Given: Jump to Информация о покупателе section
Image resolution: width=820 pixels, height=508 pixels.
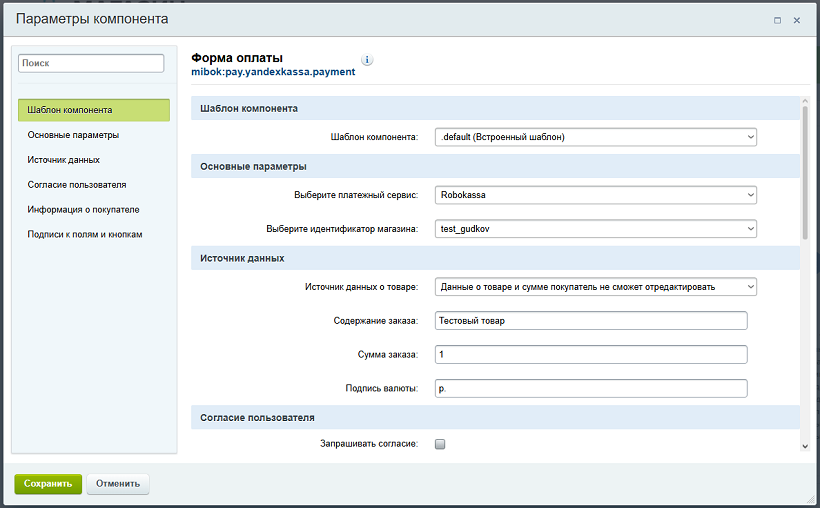Looking at the screenshot, I should click(x=83, y=210).
